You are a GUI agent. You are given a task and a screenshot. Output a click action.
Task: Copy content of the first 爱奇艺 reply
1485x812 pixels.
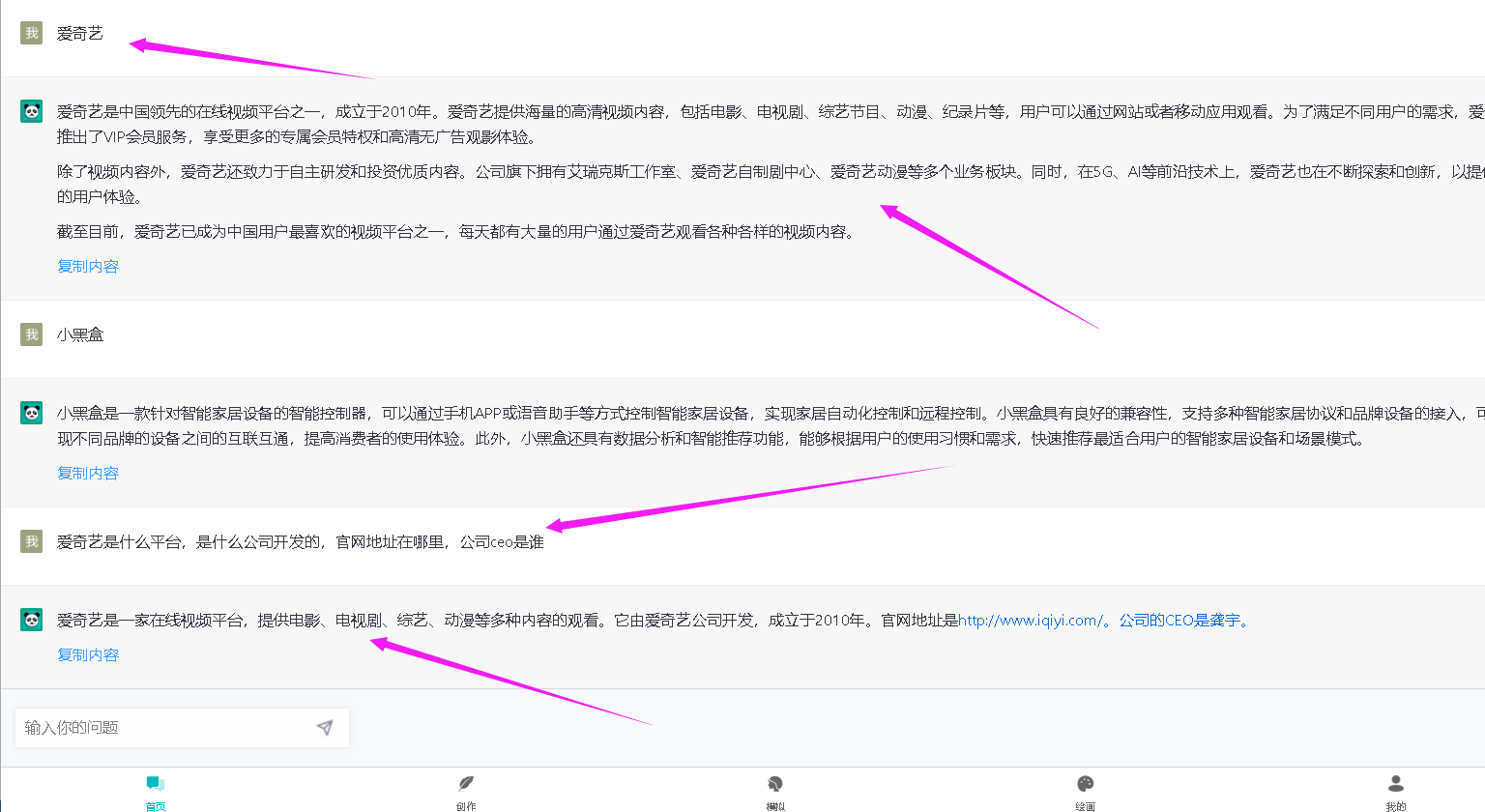[x=88, y=266]
